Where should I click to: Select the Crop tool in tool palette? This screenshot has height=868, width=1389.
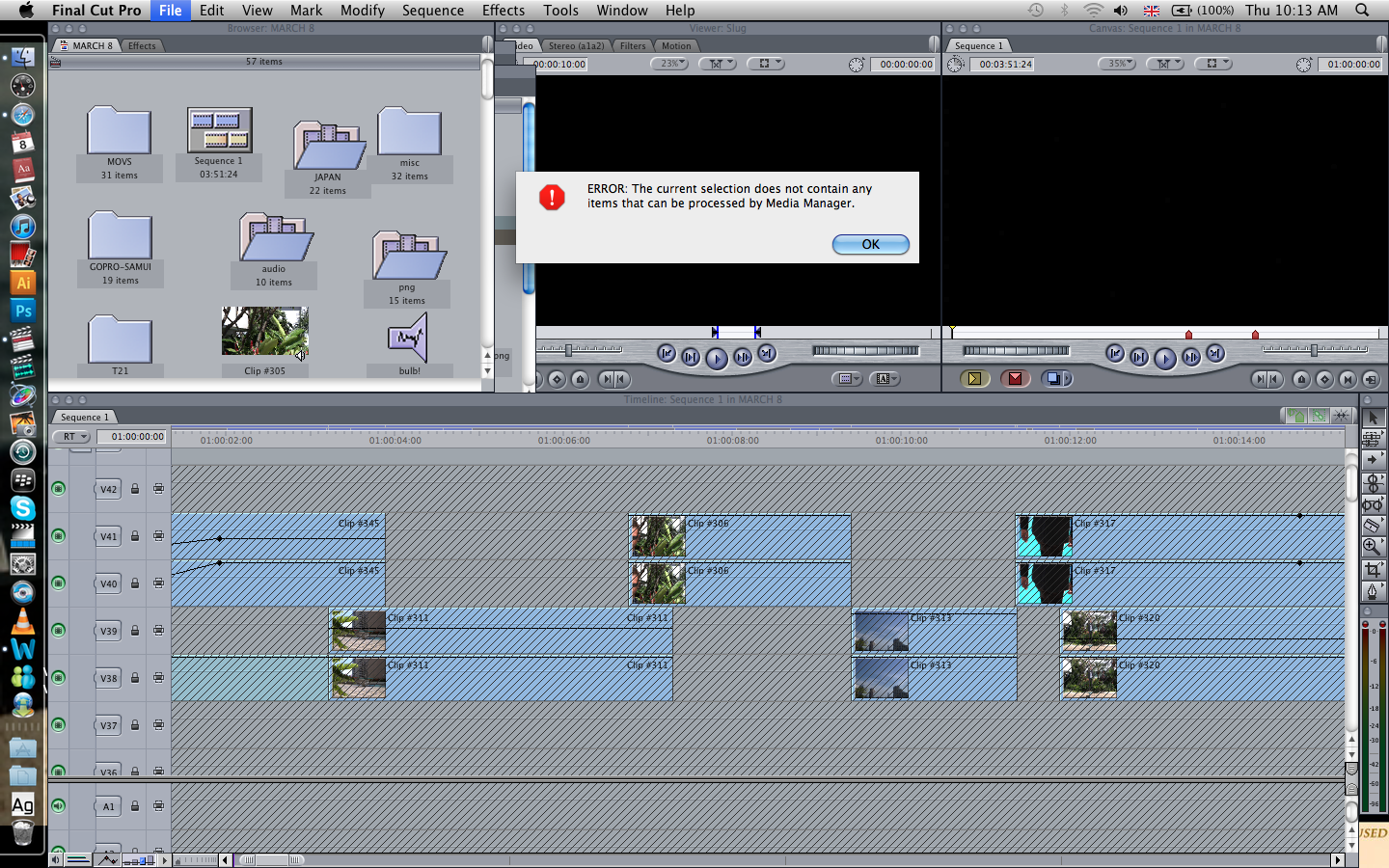[x=1373, y=570]
